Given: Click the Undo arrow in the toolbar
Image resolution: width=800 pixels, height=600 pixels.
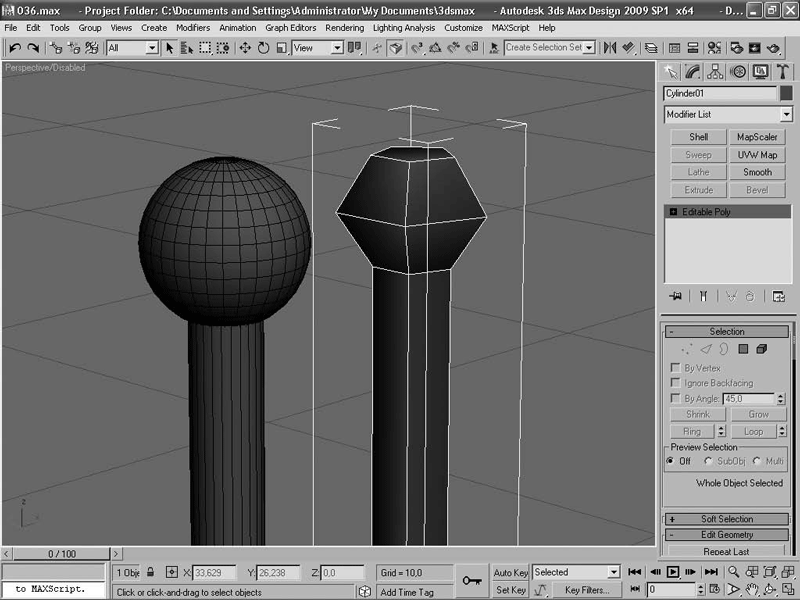Looking at the screenshot, I should click(x=14, y=47).
